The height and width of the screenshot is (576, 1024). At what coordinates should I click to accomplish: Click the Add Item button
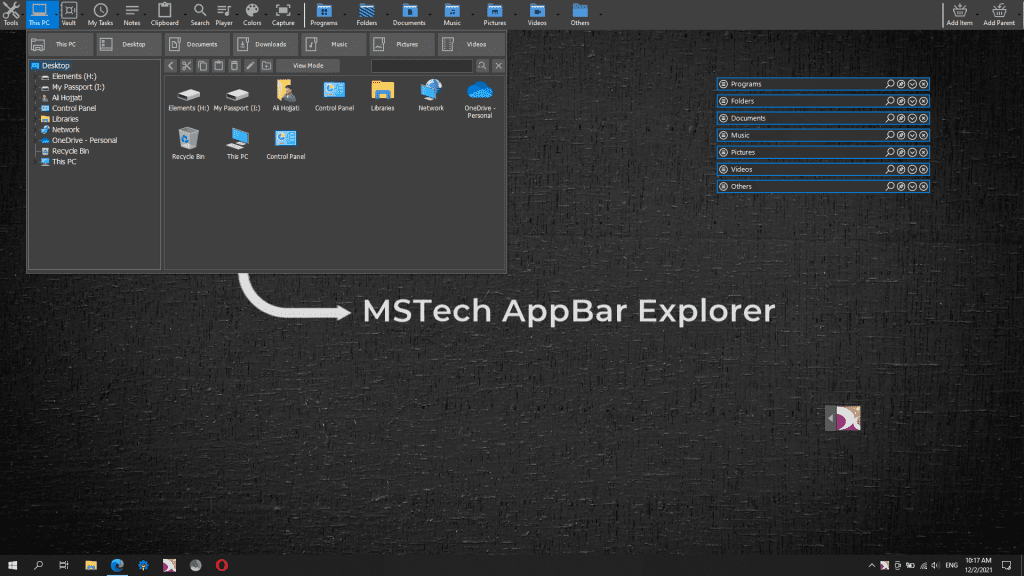(958, 14)
